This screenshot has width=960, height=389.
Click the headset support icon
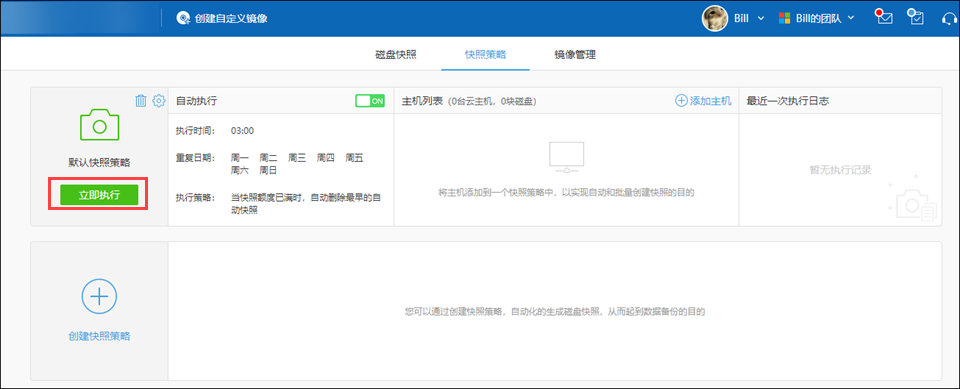click(949, 18)
